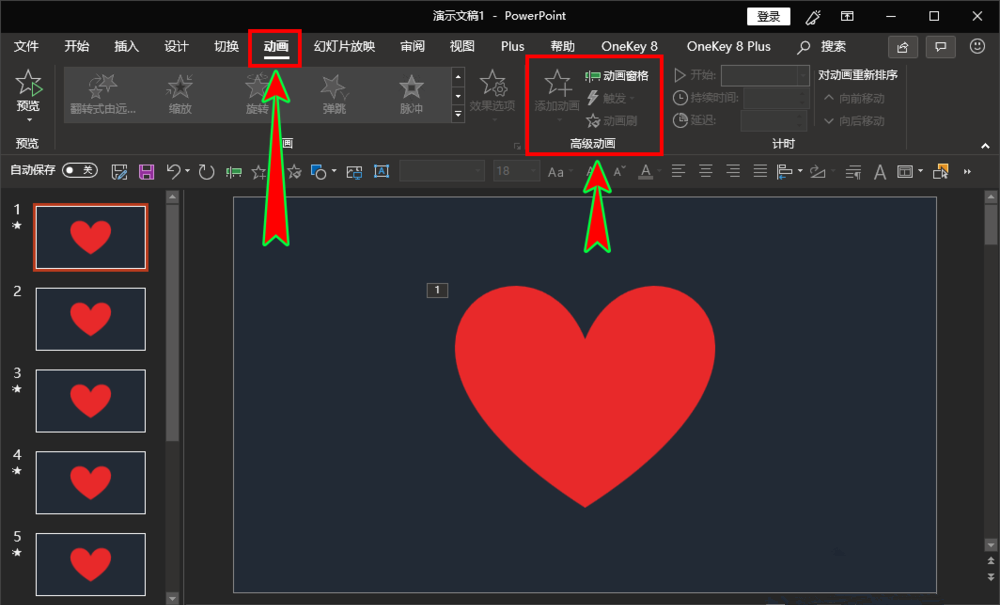1000x605 pixels.
Task: Open the OneKey 8 Plus tab
Action: pos(728,47)
